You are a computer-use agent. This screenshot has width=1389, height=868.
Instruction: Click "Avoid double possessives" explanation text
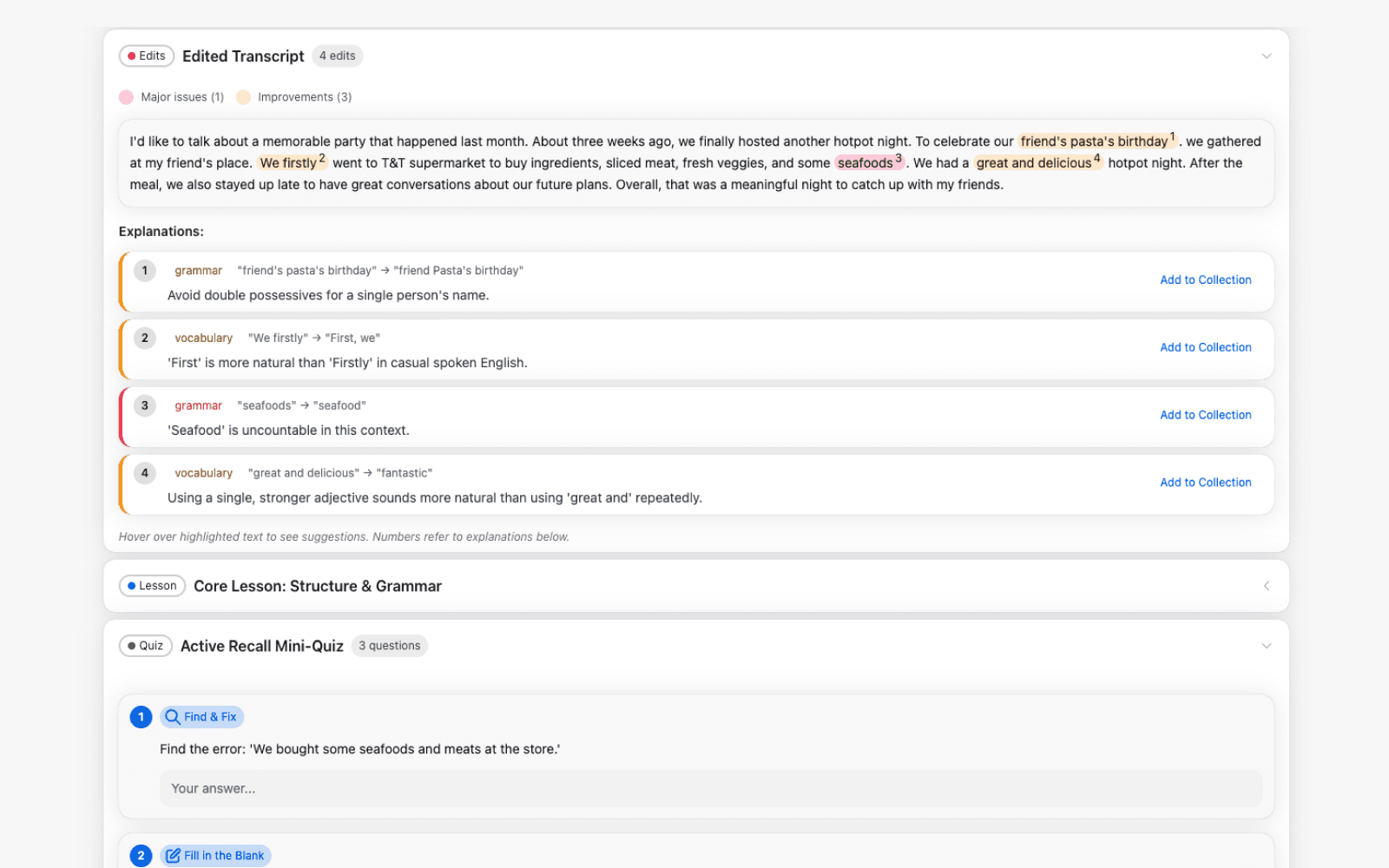pos(328,296)
